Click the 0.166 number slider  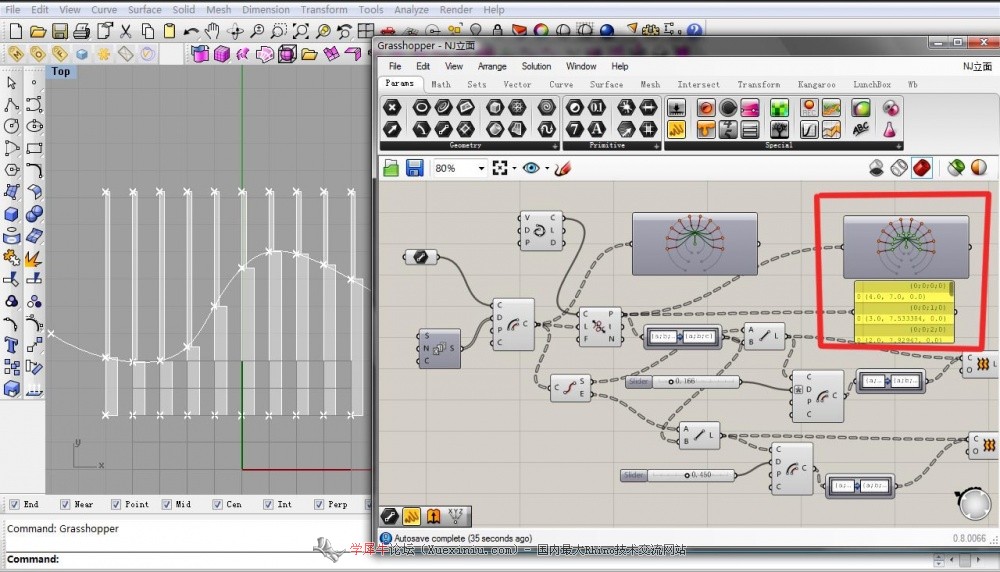[682, 381]
